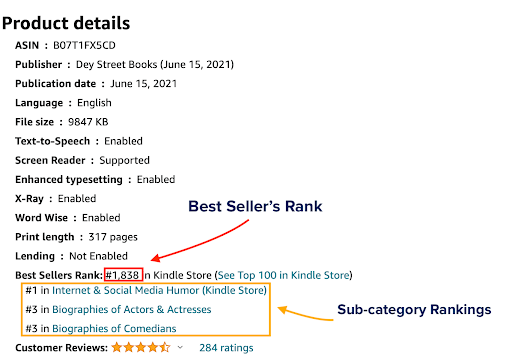The width and height of the screenshot is (512, 360).
Task: Click the orange arrow pointing at sub-categories
Action: 305,313
